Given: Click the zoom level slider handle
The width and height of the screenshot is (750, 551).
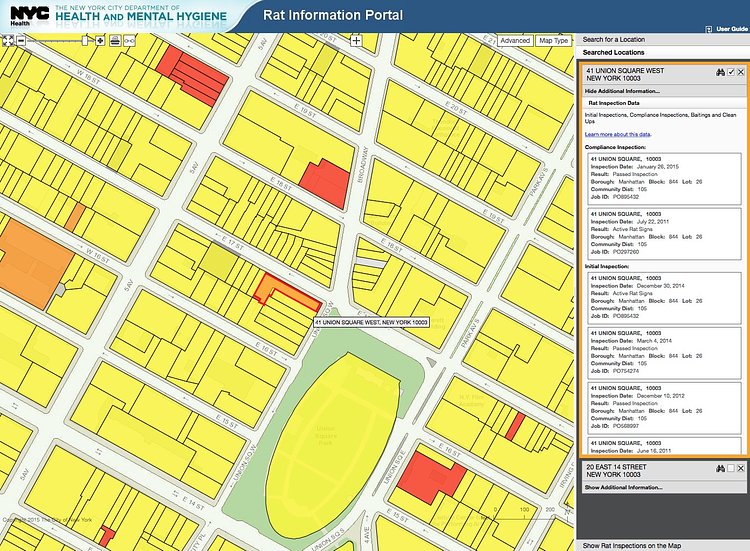Looking at the screenshot, I should coord(85,40).
